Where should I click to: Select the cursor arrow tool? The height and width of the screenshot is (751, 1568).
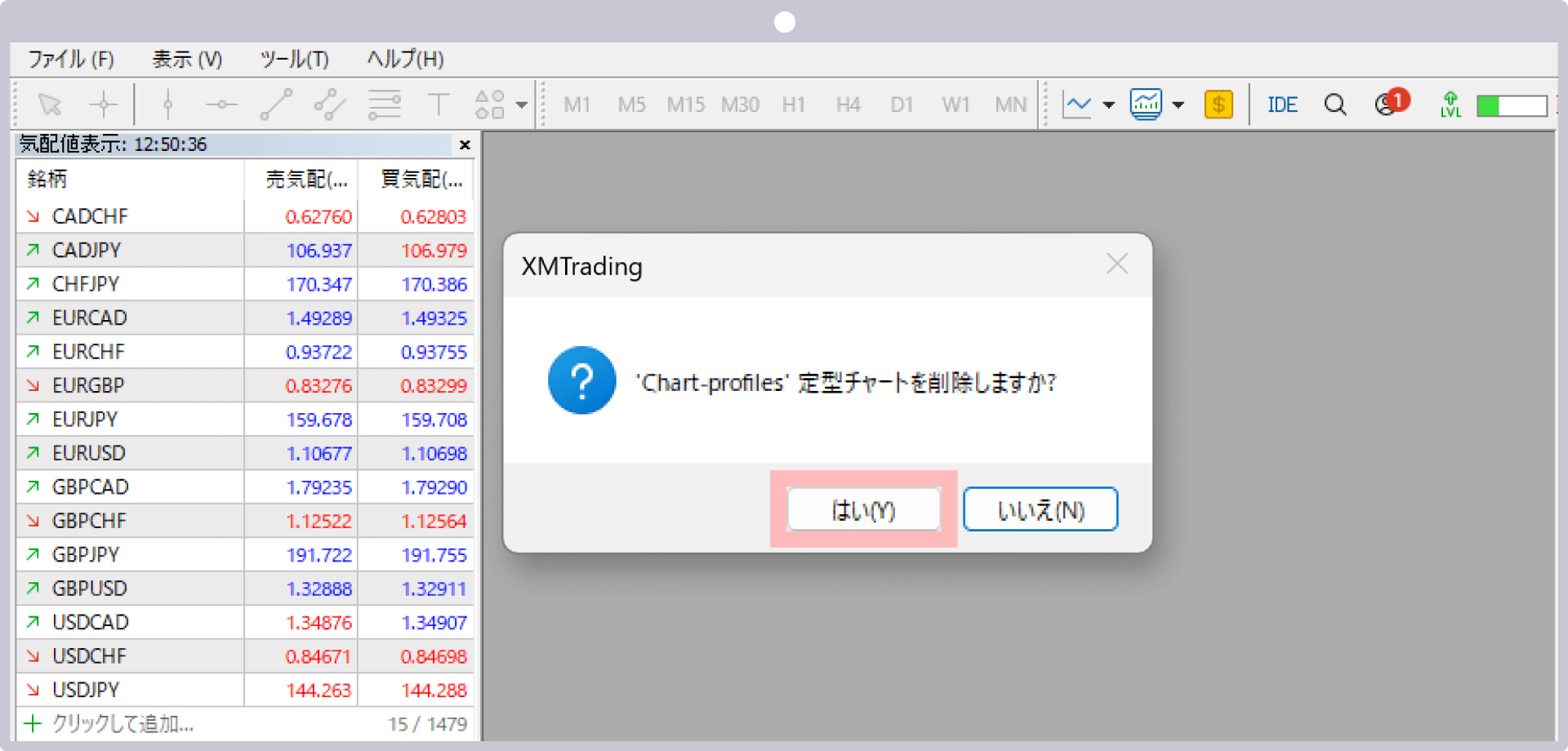click(50, 104)
